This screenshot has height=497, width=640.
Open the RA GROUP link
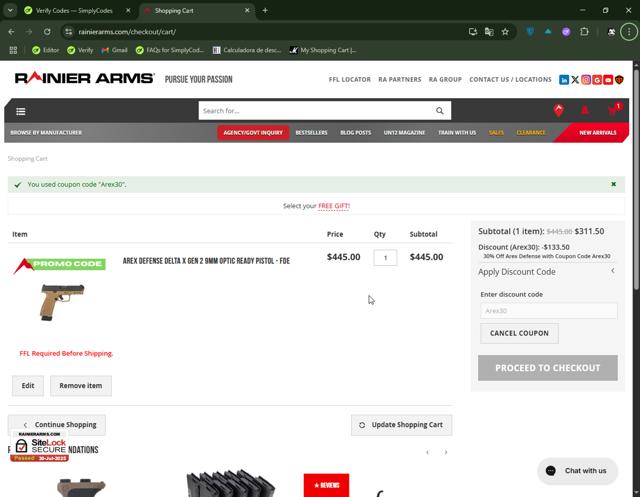pos(445,80)
